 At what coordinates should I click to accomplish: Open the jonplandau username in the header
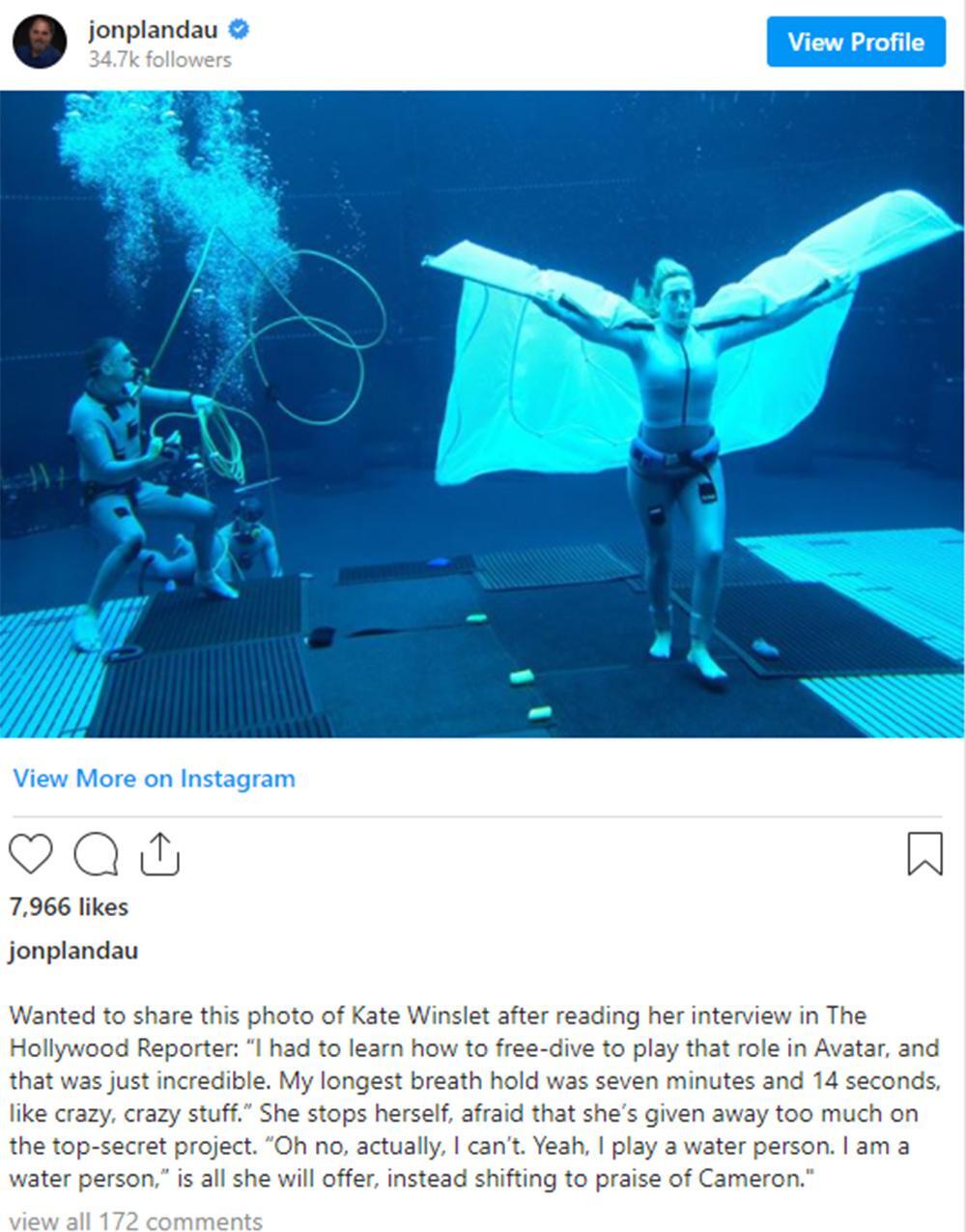pyautogui.click(x=153, y=30)
